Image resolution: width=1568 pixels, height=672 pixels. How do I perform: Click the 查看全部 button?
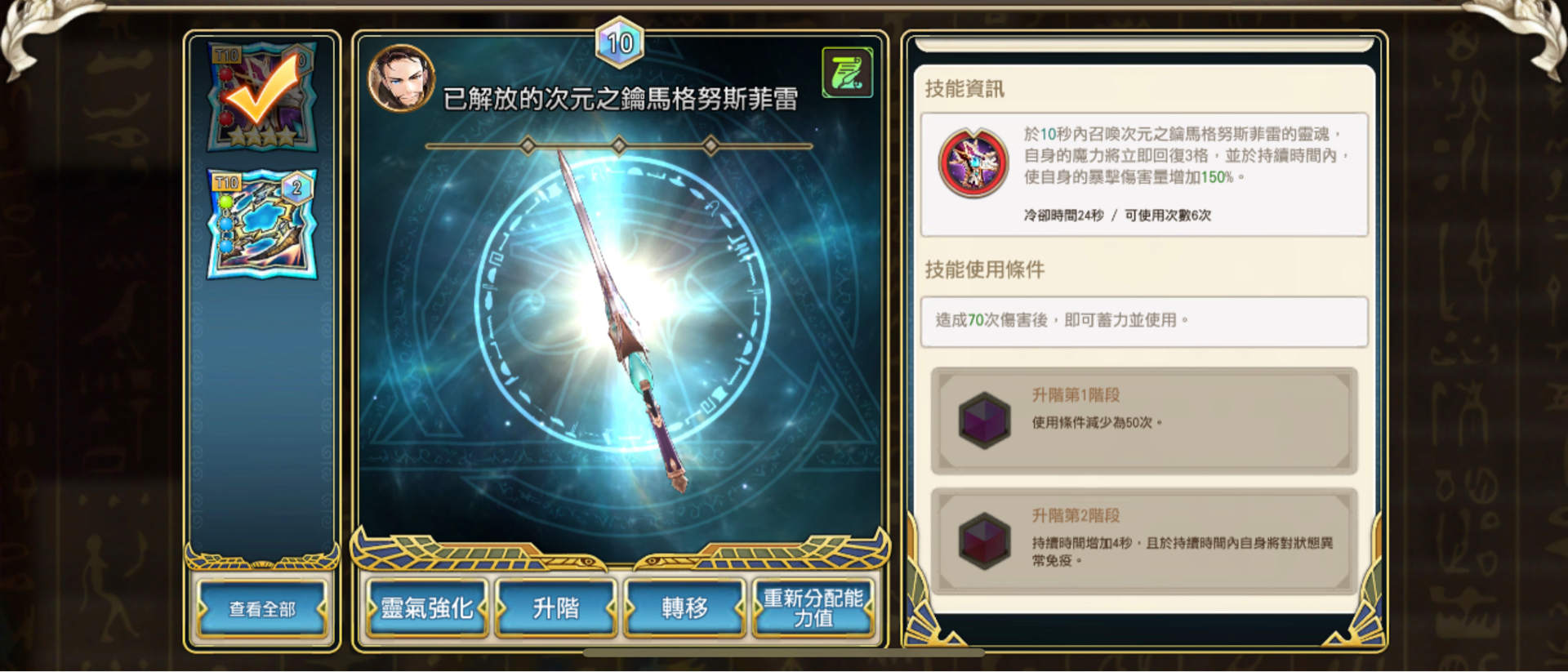[x=262, y=608]
